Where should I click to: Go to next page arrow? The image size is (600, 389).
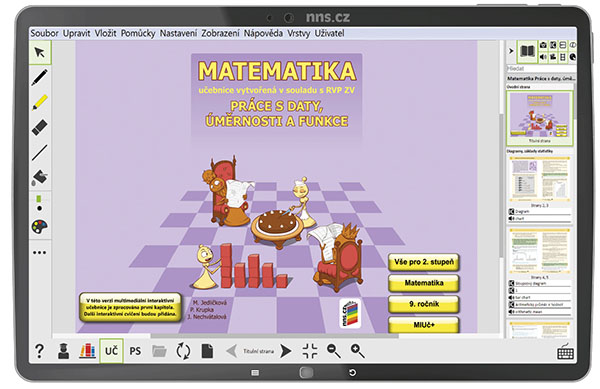tap(285, 351)
